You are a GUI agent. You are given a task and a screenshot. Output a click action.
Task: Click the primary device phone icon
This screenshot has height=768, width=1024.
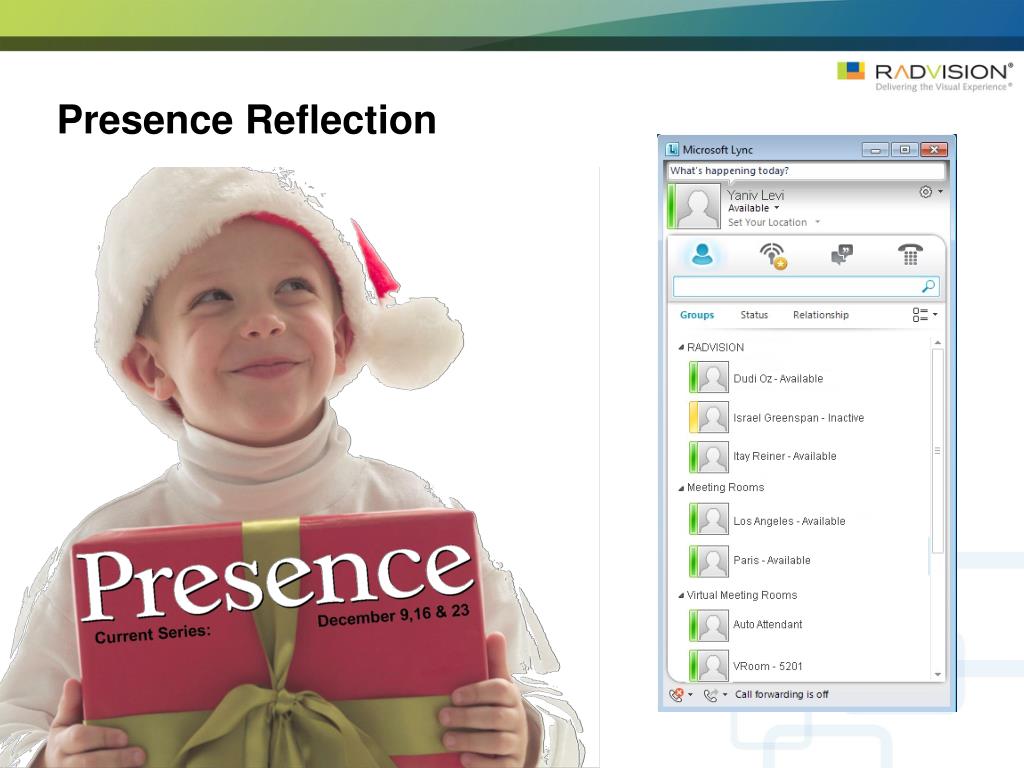[x=676, y=695]
